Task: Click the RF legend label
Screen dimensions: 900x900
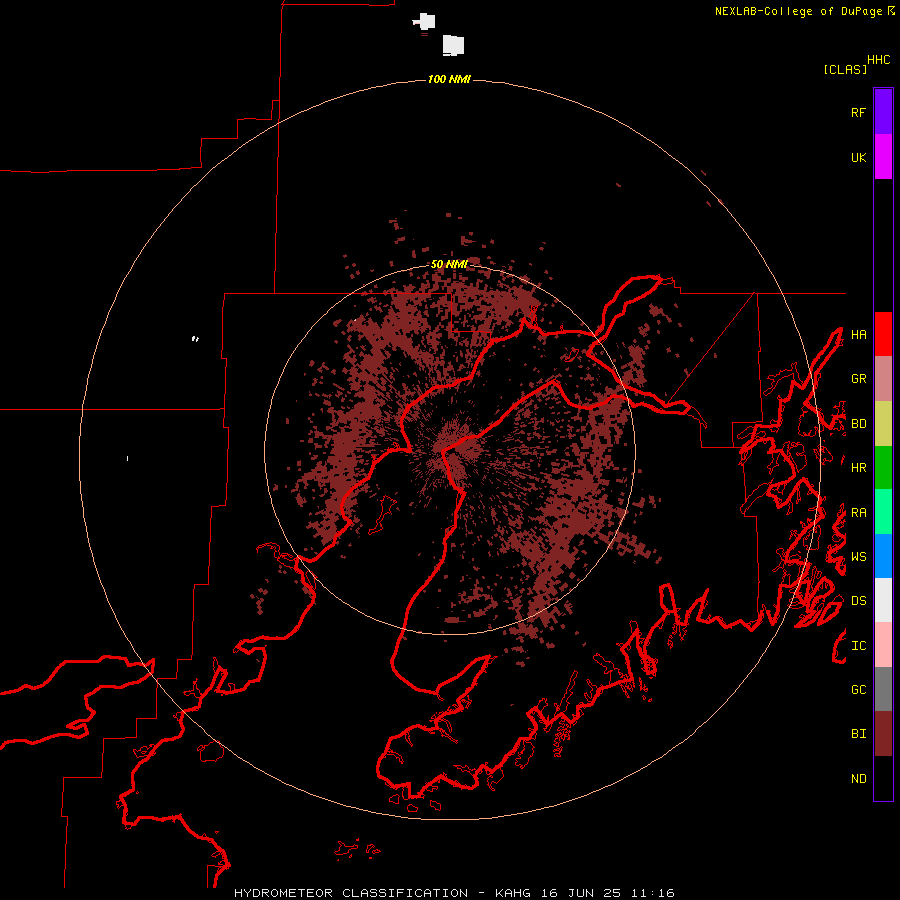Action: 858,112
